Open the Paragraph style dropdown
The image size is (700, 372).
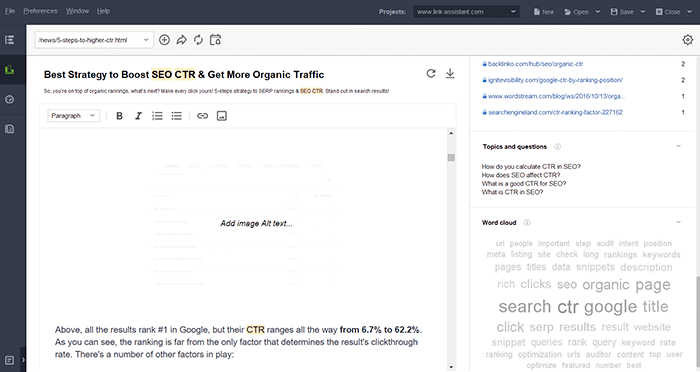[74, 116]
